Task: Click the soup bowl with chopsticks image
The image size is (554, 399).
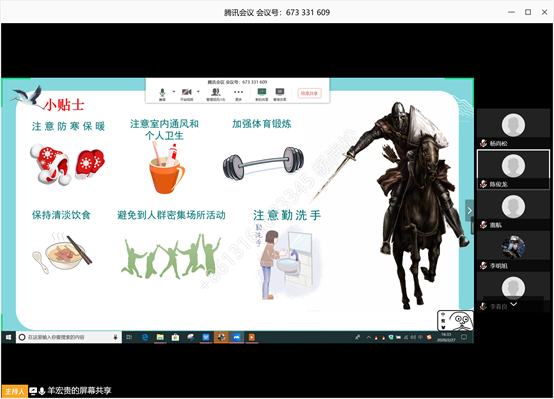Action: point(63,254)
